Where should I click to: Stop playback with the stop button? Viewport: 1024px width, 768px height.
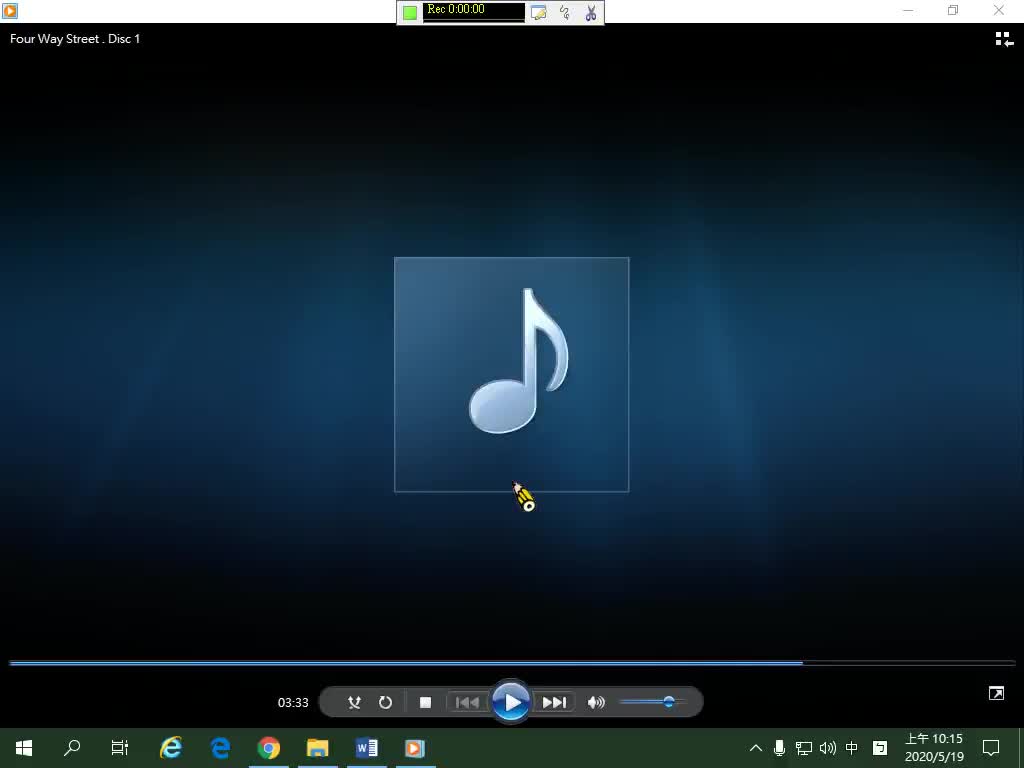point(425,702)
